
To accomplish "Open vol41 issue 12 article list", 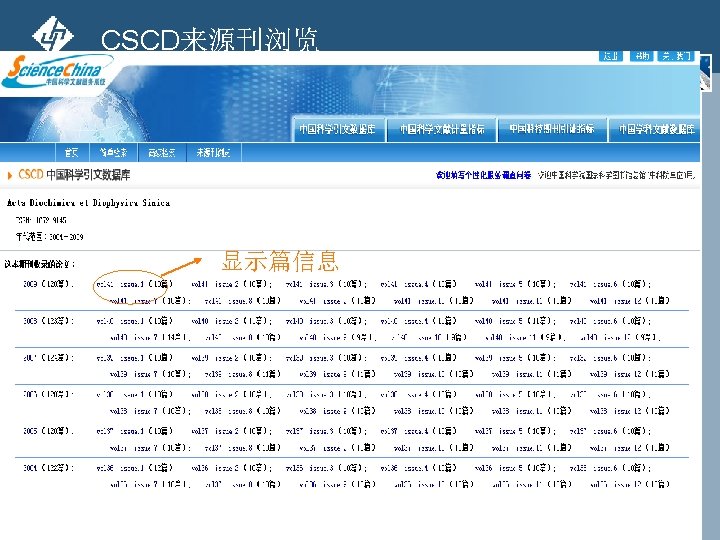I will 630,301.
